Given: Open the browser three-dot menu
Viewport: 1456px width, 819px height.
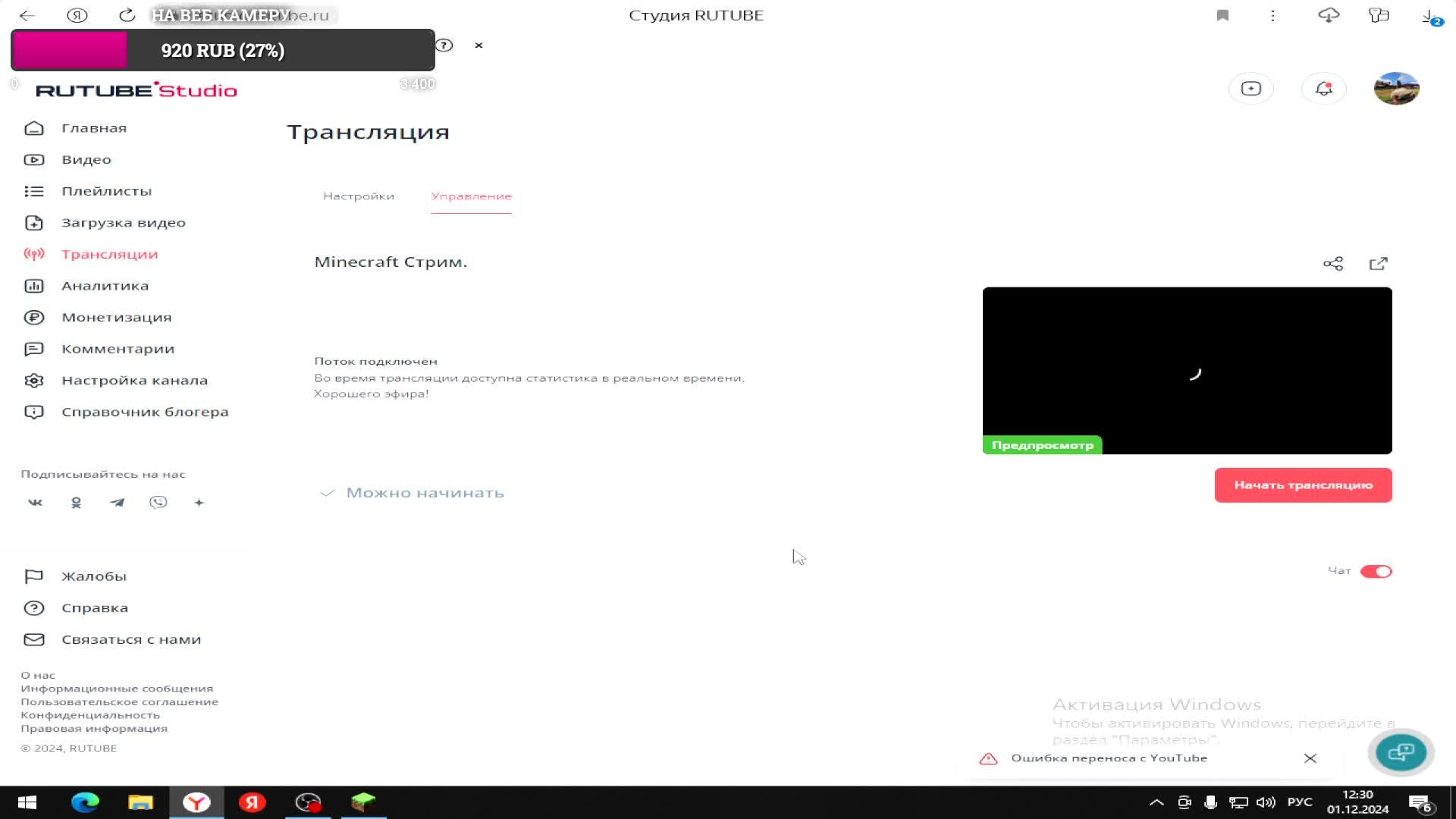Looking at the screenshot, I should (x=1272, y=15).
